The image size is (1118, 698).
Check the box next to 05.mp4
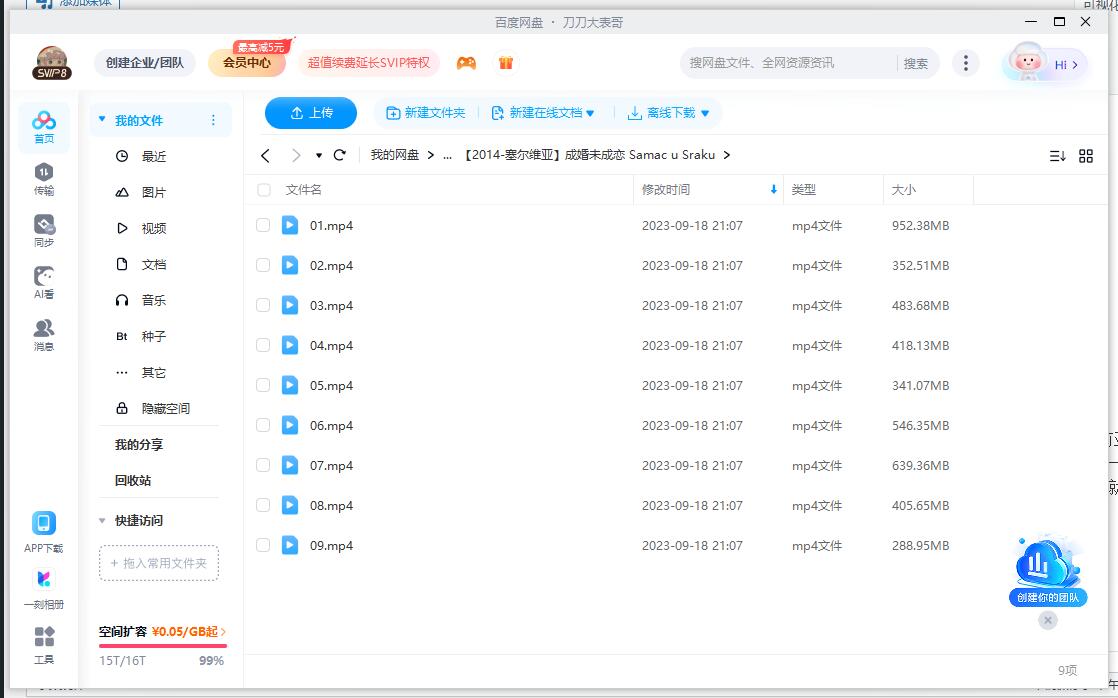(263, 385)
